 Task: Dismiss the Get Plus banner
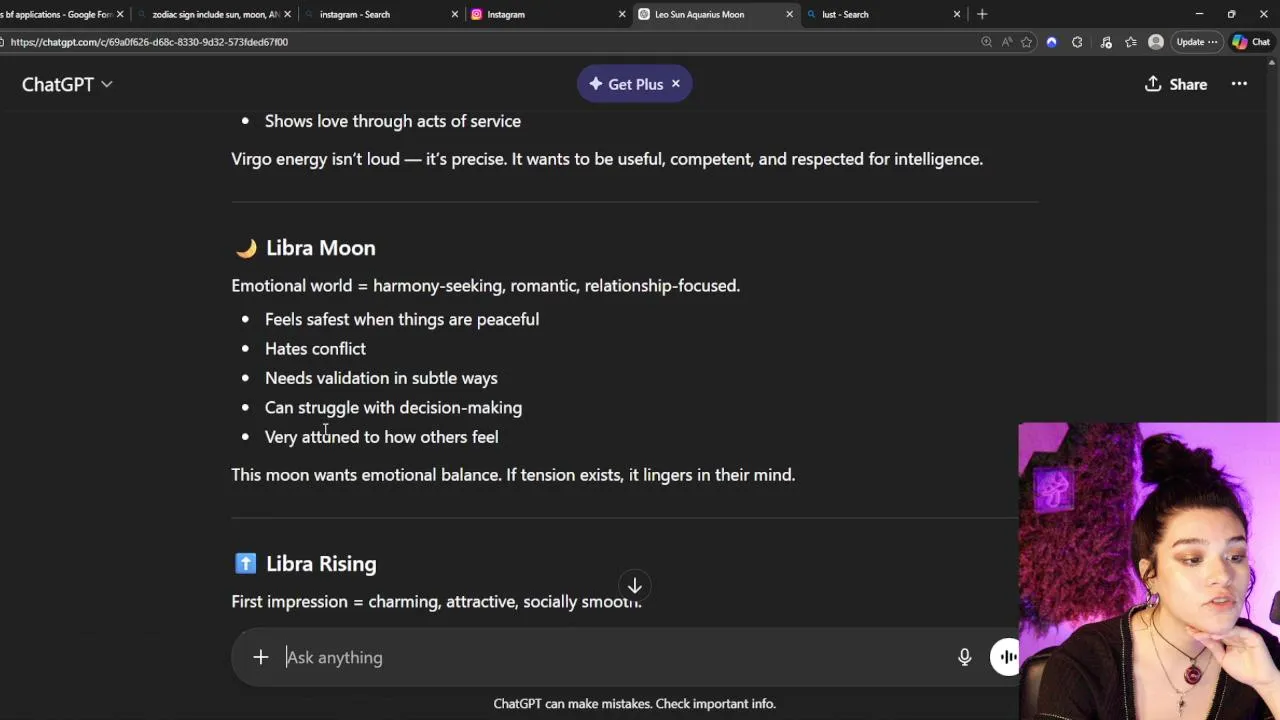676,84
